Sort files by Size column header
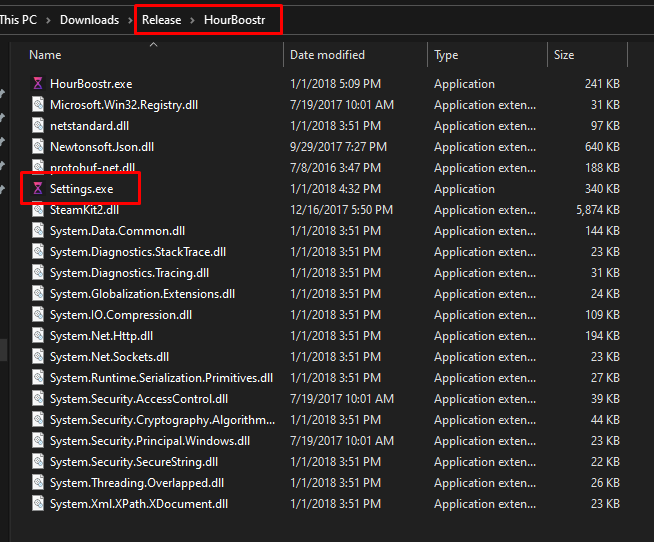Image resolution: width=654 pixels, height=542 pixels. coord(566,55)
